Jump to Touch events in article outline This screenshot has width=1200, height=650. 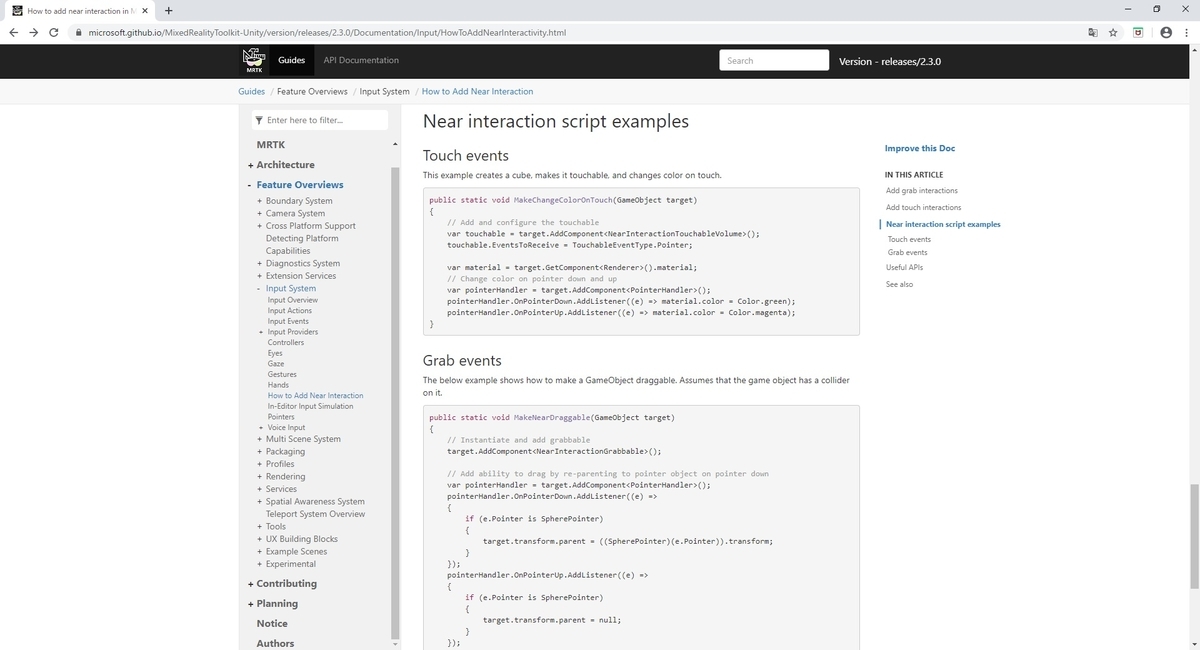point(909,239)
